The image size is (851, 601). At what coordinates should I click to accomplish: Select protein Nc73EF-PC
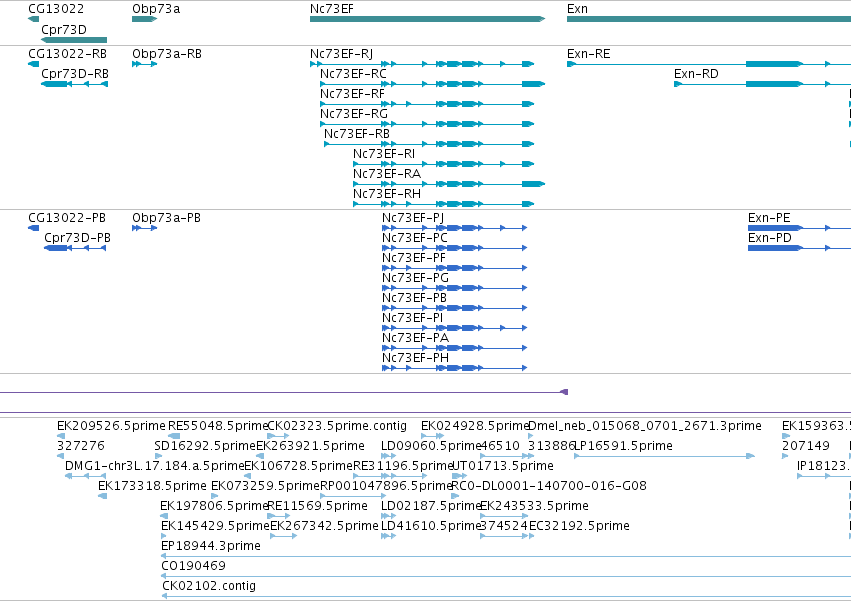pos(415,238)
